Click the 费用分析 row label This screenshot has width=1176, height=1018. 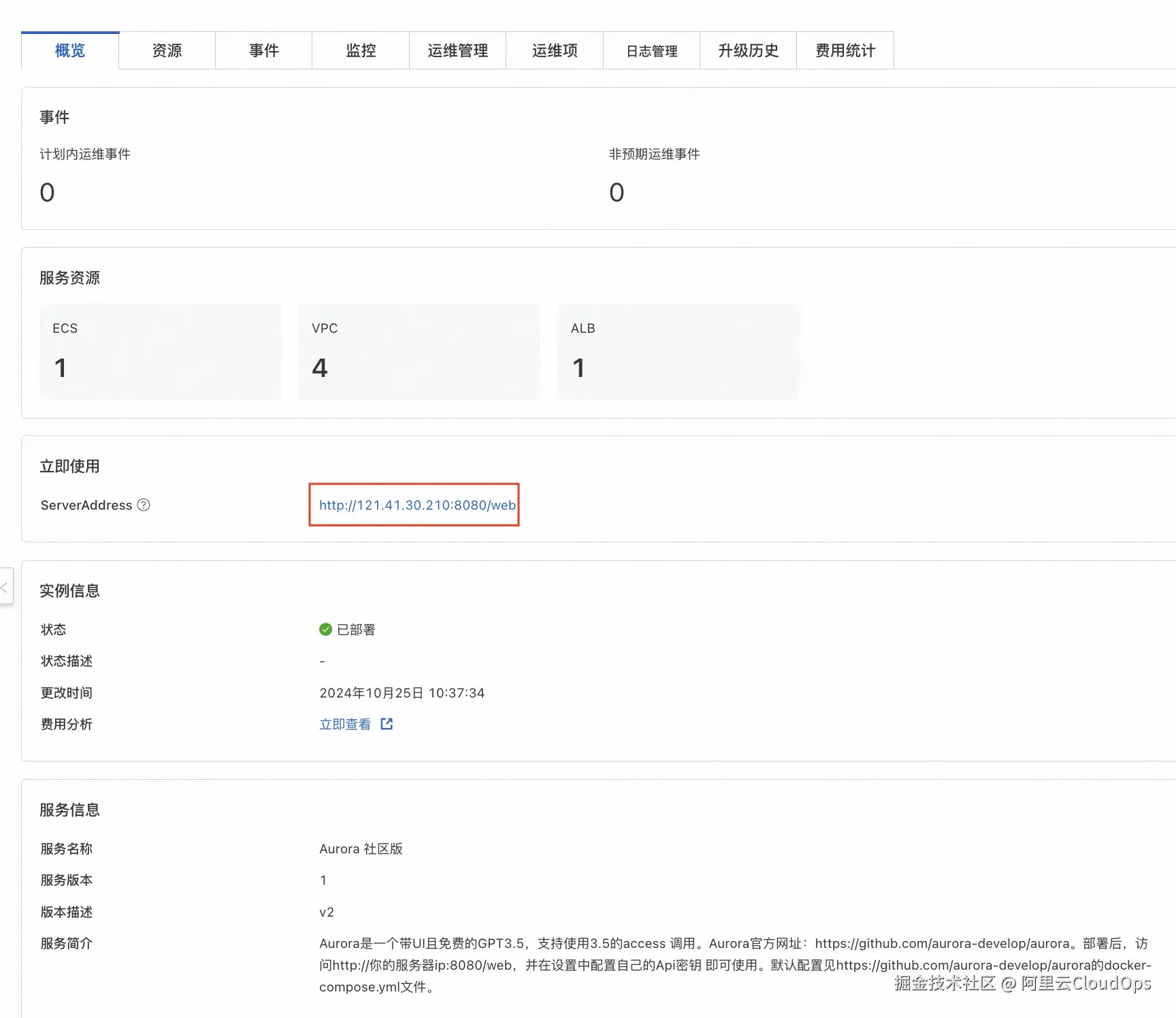66,724
